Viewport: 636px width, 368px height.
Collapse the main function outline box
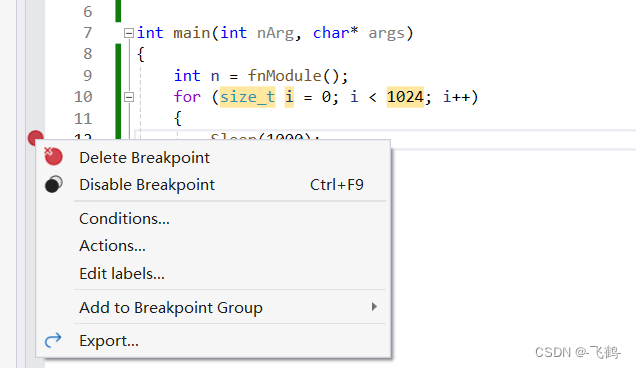click(129, 33)
